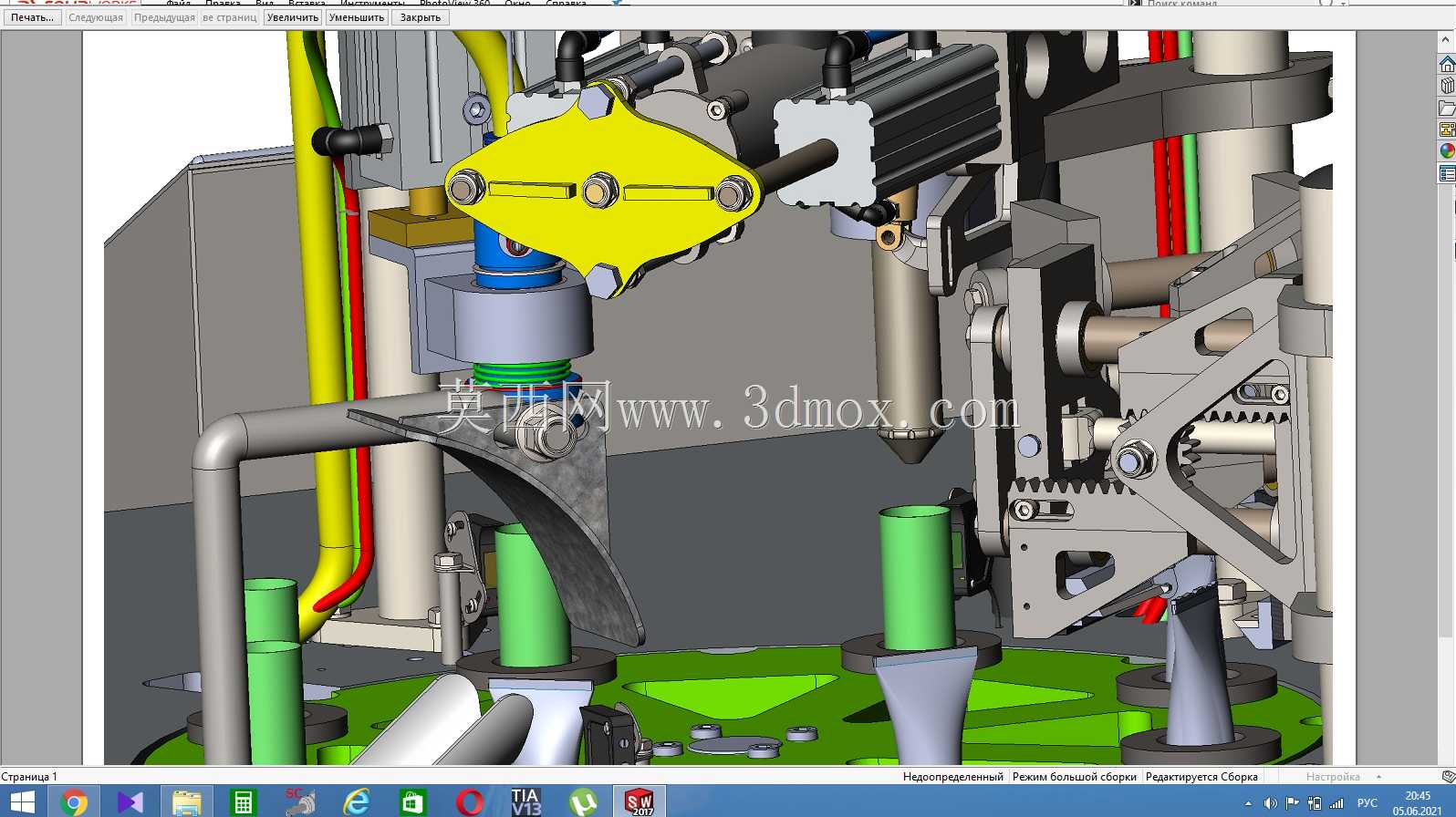Show hidden system tray icons
The image size is (1456, 817).
(1248, 803)
